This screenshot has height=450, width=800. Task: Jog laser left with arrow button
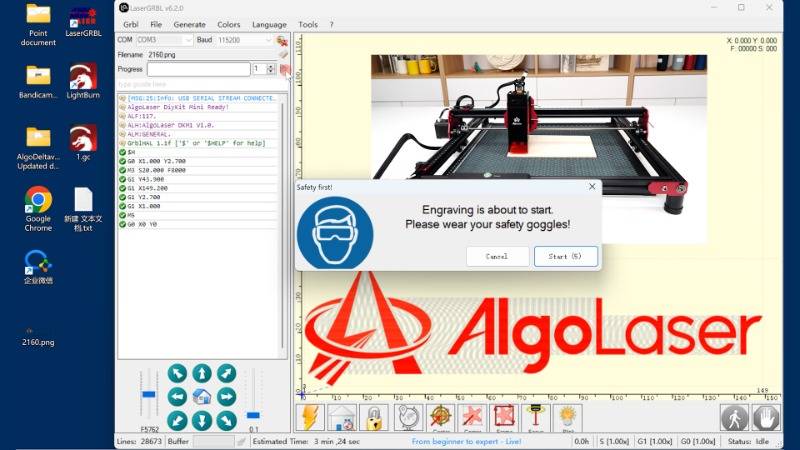177,396
